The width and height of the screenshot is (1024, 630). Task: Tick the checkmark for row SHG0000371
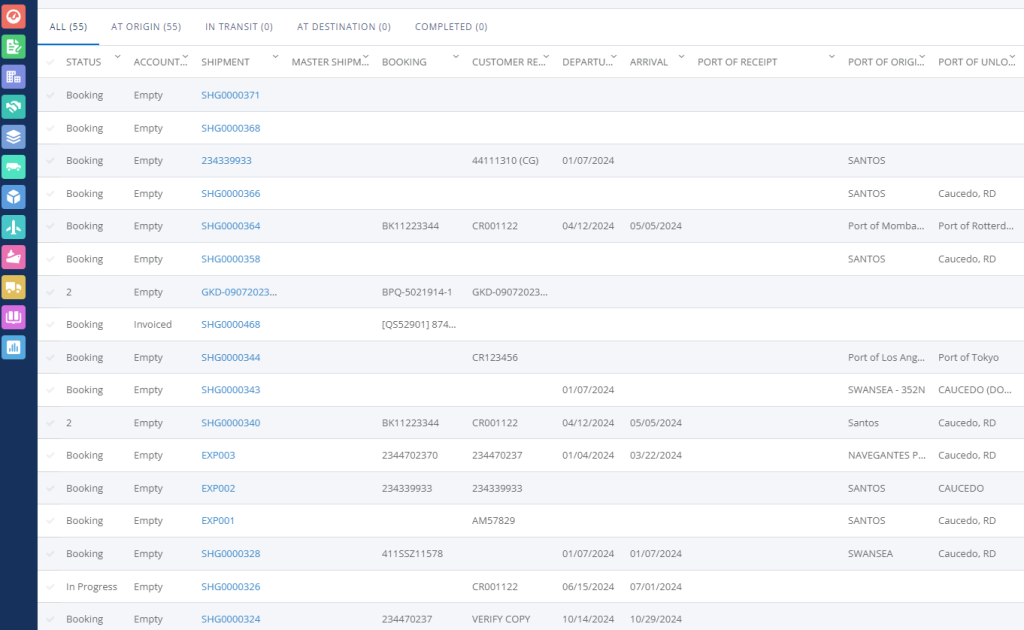click(x=50, y=95)
